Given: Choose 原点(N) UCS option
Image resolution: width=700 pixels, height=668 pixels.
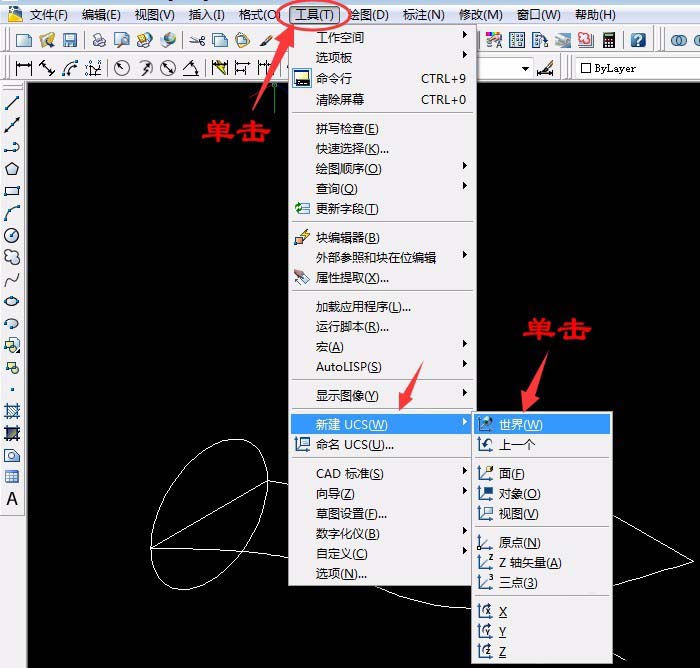Looking at the screenshot, I should pyautogui.click(x=542, y=543).
